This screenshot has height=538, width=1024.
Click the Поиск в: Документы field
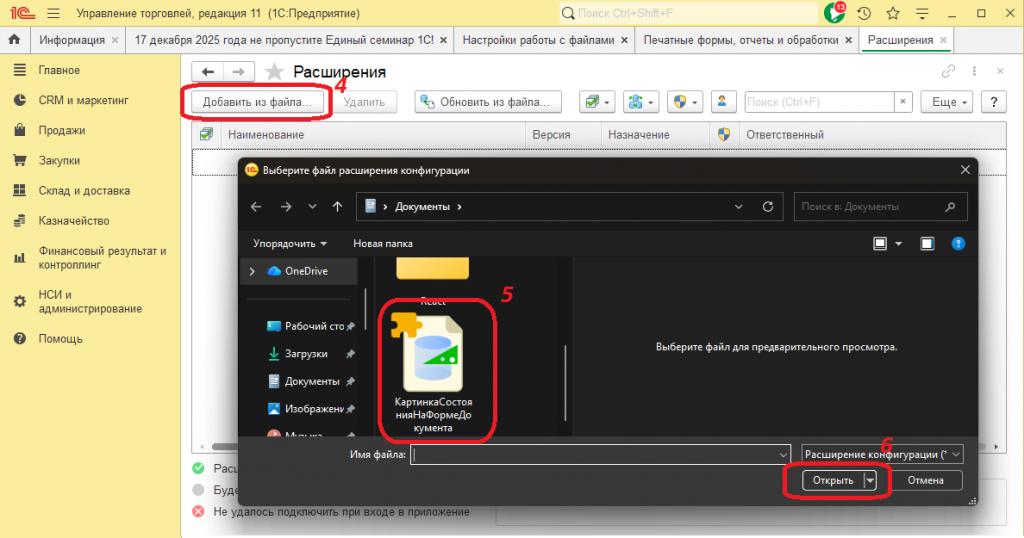click(880, 206)
